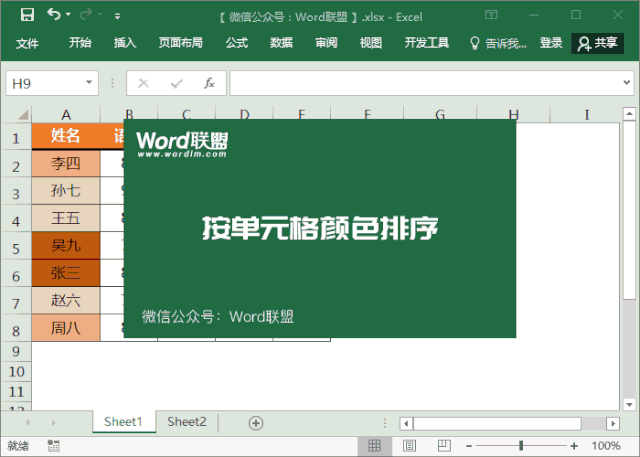Click the vertical scrollbar thumb

(x=629, y=210)
